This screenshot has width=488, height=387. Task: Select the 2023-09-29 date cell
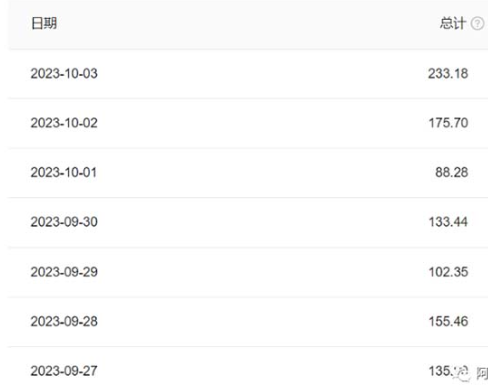[x=64, y=272]
